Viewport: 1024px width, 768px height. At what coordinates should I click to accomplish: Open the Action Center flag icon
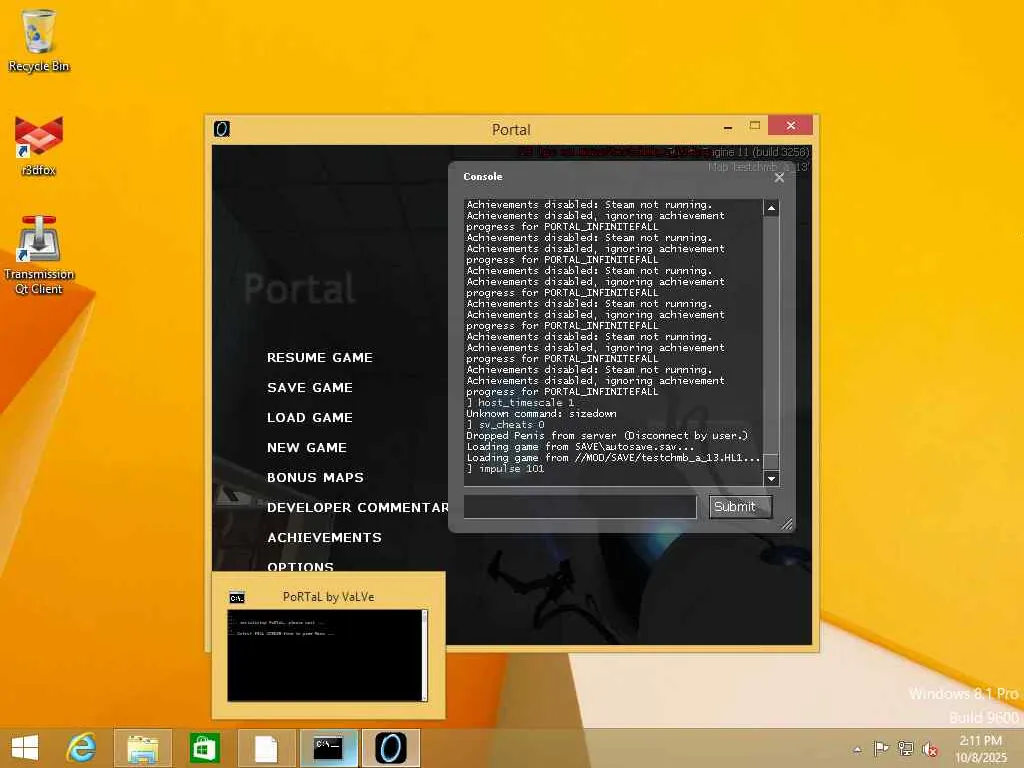pyautogui.click(x=880, y=748)
